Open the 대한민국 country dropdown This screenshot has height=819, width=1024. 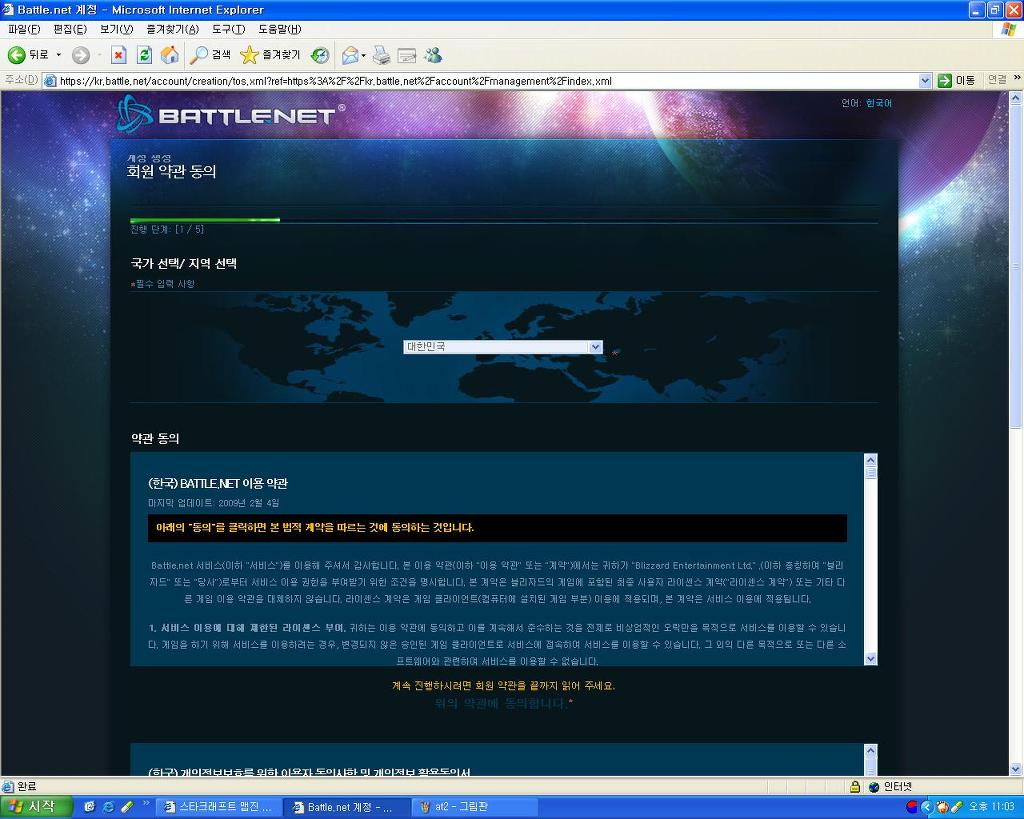click(503, 347)
